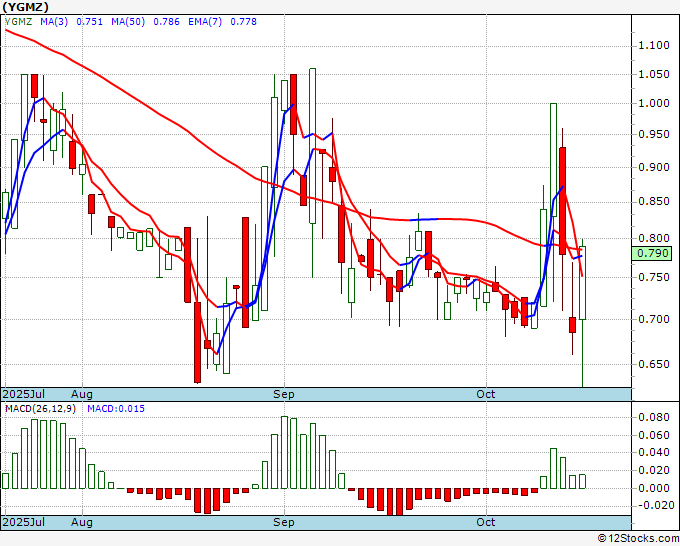Click the last green MACD histogram bar
680x546 pixels.
[x=582, y=481]
